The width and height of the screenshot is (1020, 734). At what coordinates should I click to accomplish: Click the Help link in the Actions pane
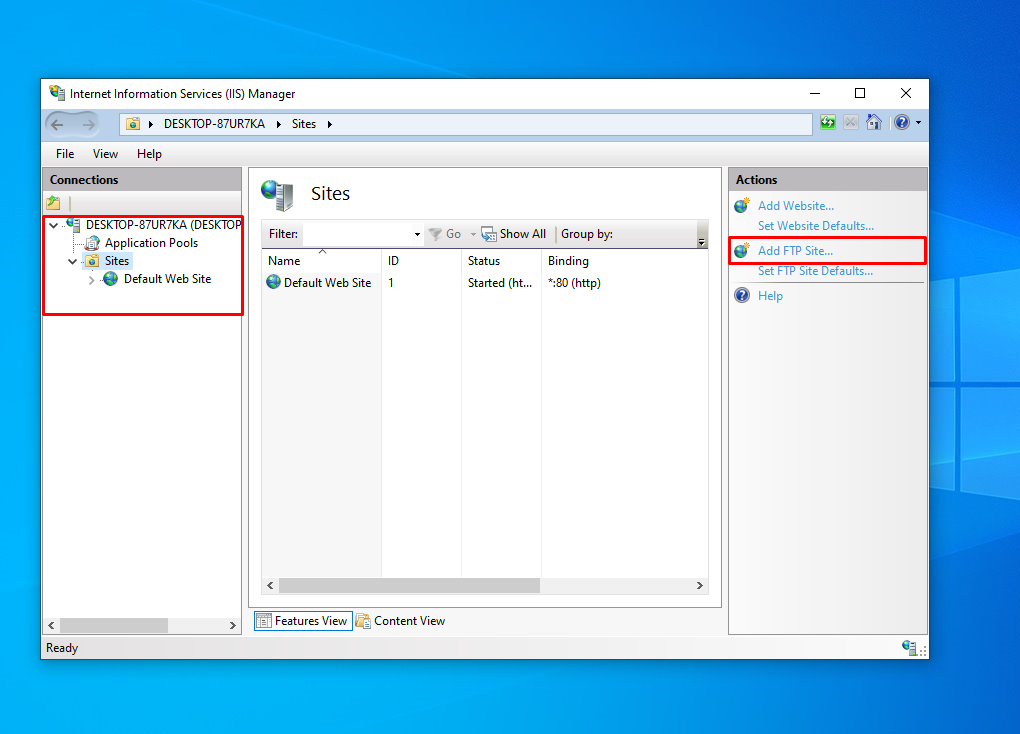pos(770,295)
